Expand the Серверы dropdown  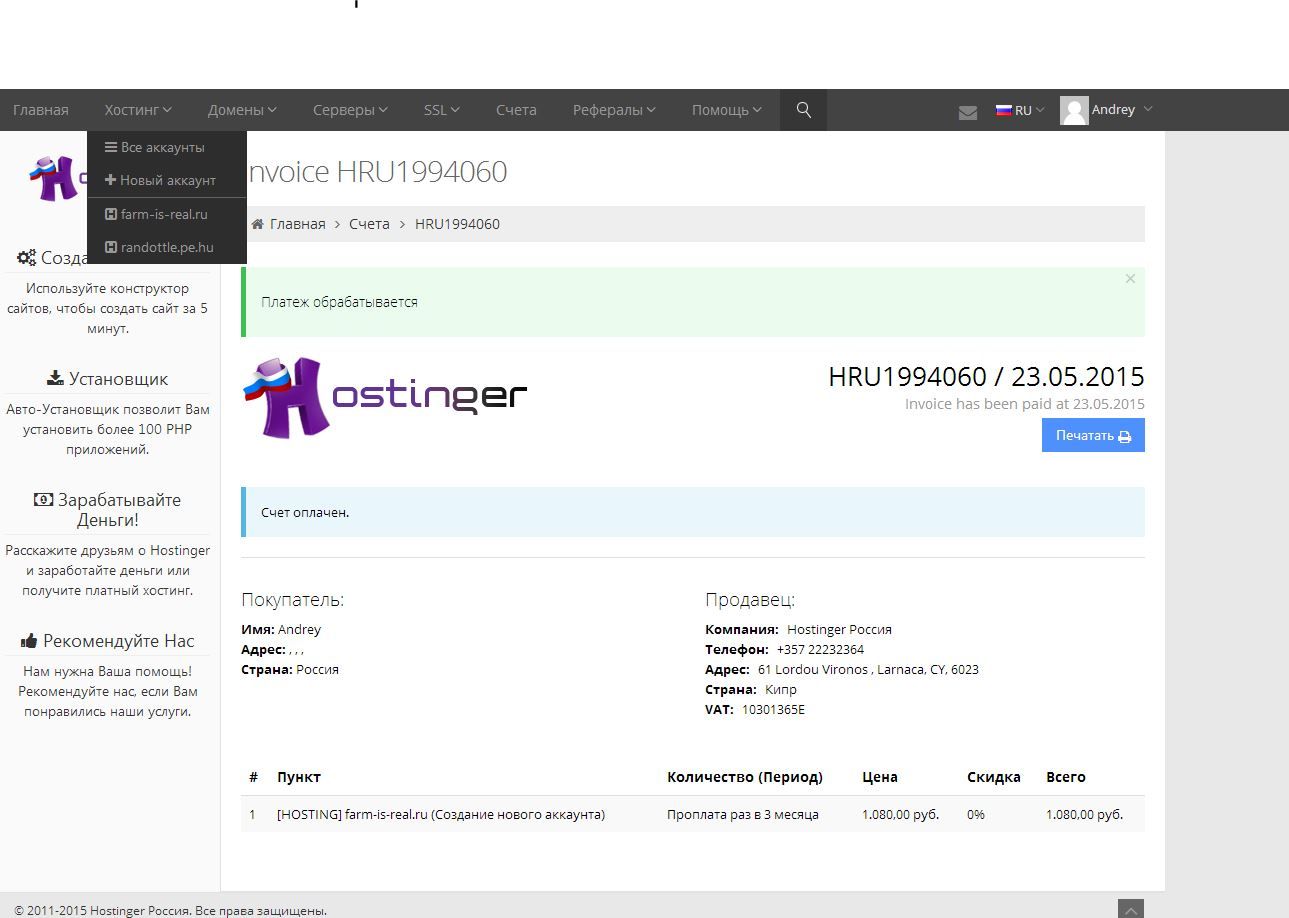tap(350, 110)
